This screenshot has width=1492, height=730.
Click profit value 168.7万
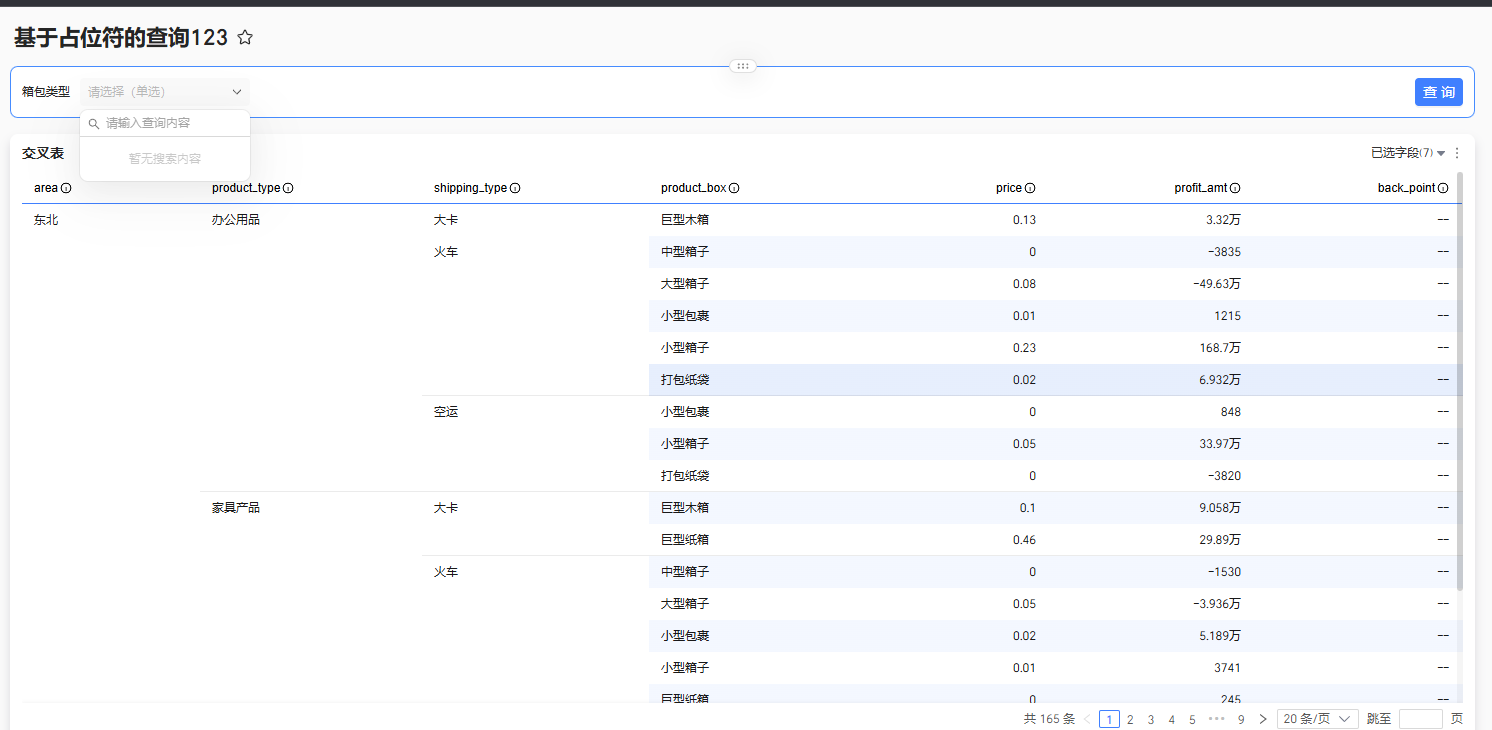1220,348
